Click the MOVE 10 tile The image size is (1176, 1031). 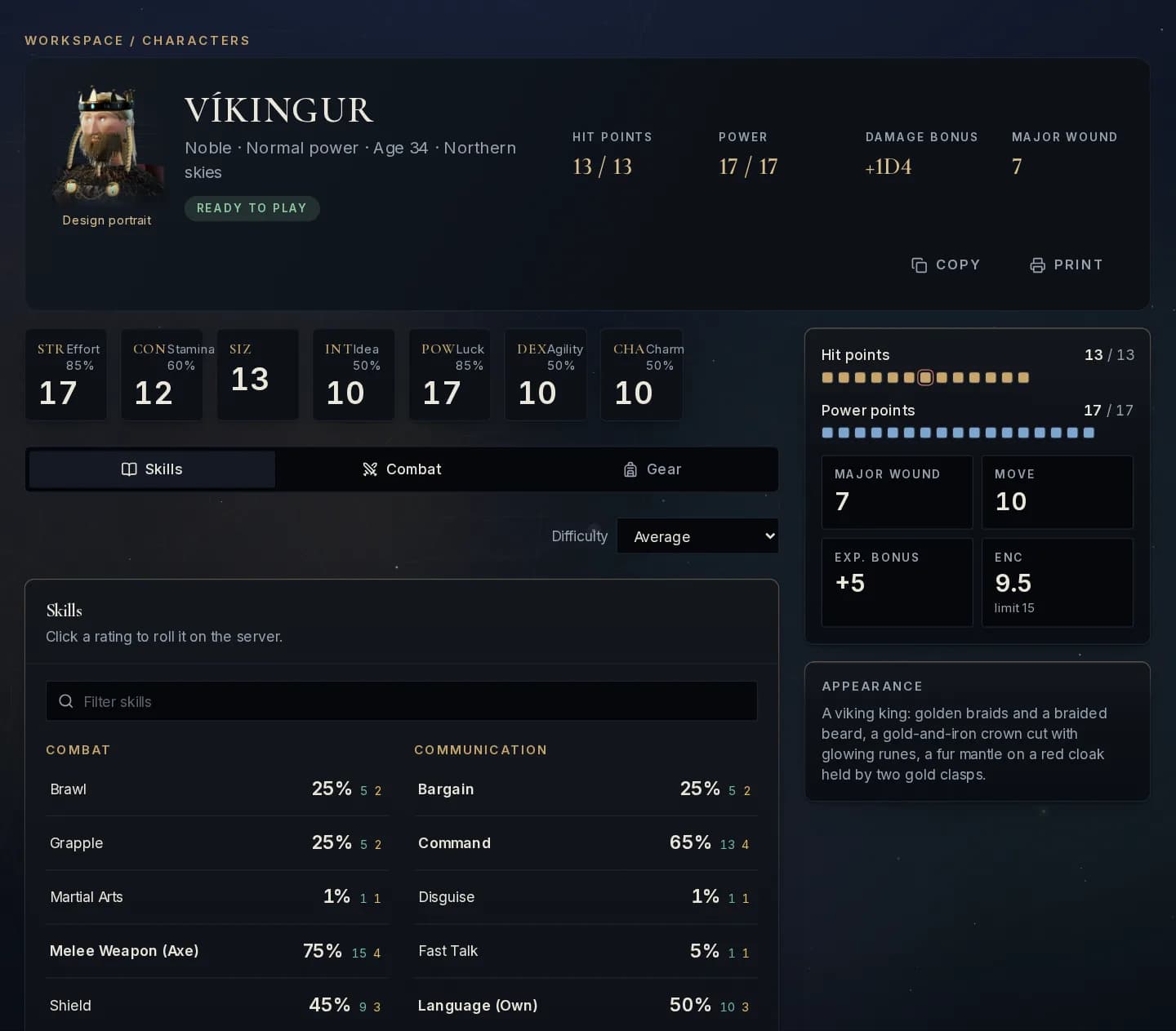coord(1058,492)
